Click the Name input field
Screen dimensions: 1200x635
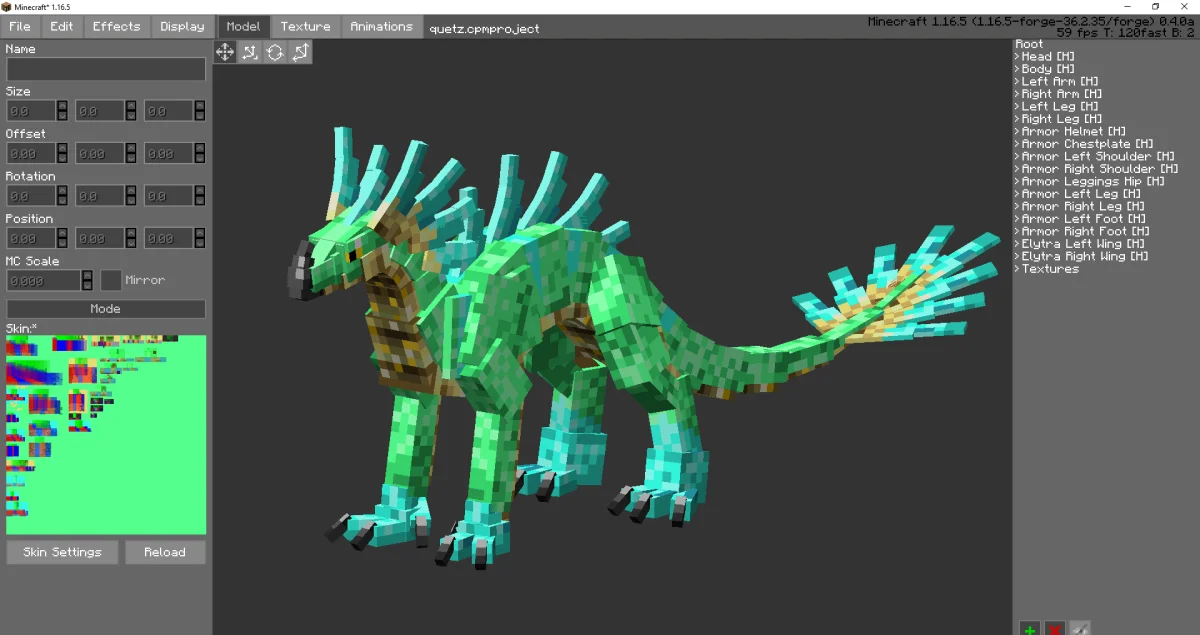106,69
